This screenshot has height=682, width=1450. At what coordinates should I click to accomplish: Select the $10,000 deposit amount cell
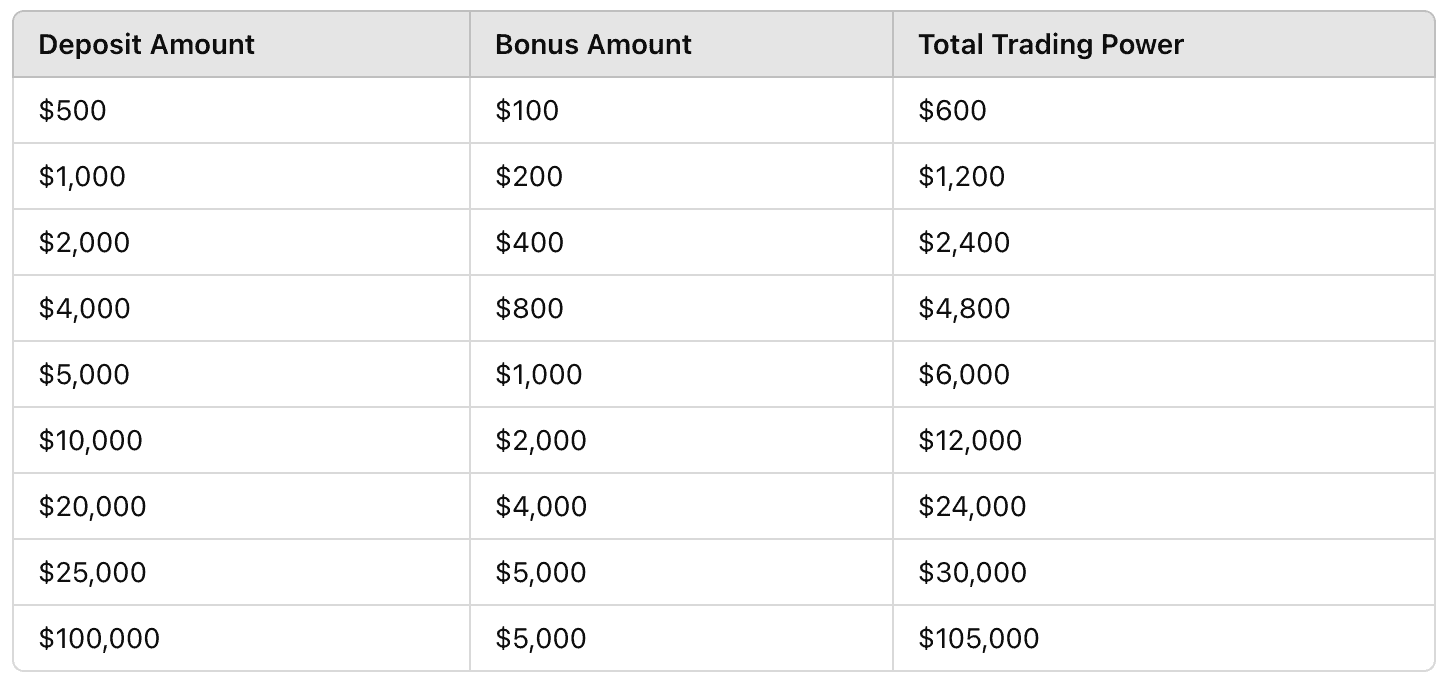coord(90,440)
